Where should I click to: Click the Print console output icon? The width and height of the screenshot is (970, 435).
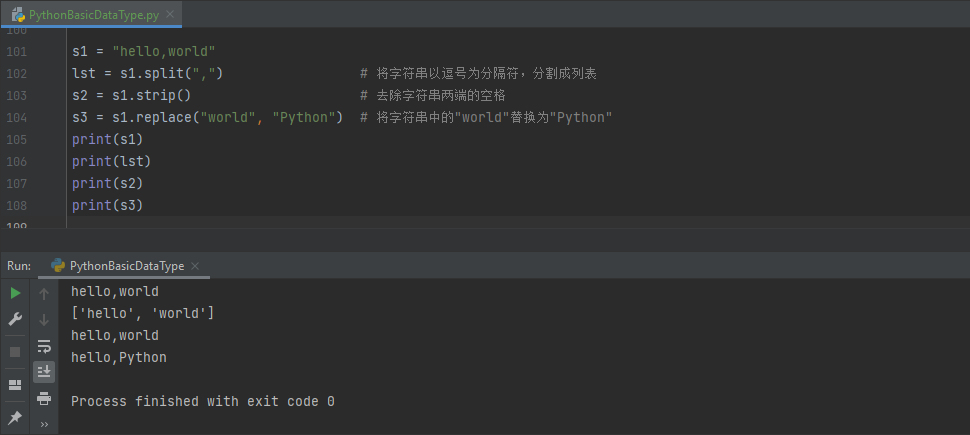(44, 398)
